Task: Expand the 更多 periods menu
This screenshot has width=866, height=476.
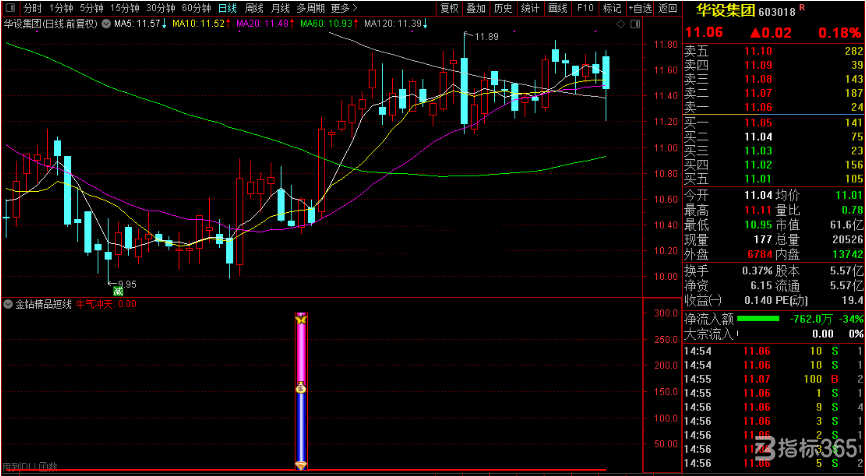Action: pos(344,8)
